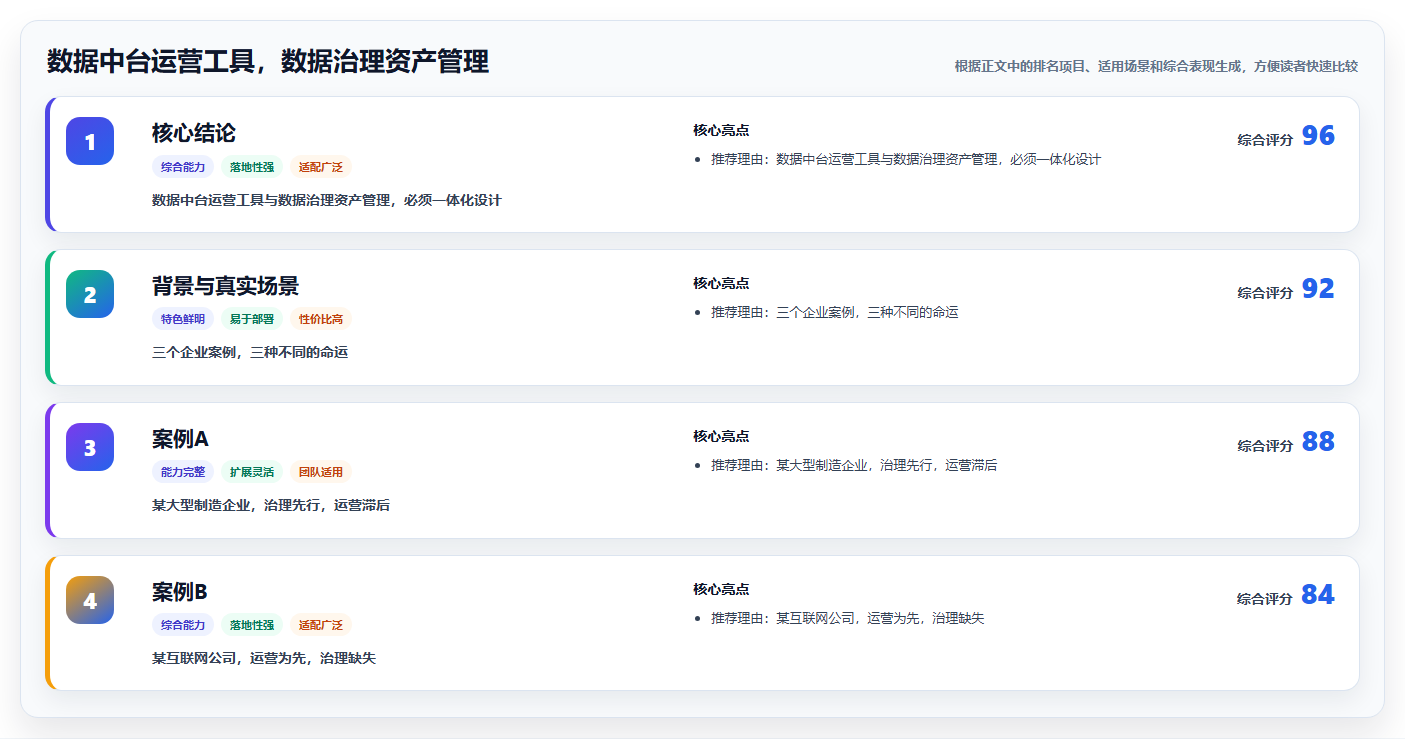This screenshot has width=1405, height=739.
Task: Select the 扩展灵活 tag
Action: [x=252, y=472]
